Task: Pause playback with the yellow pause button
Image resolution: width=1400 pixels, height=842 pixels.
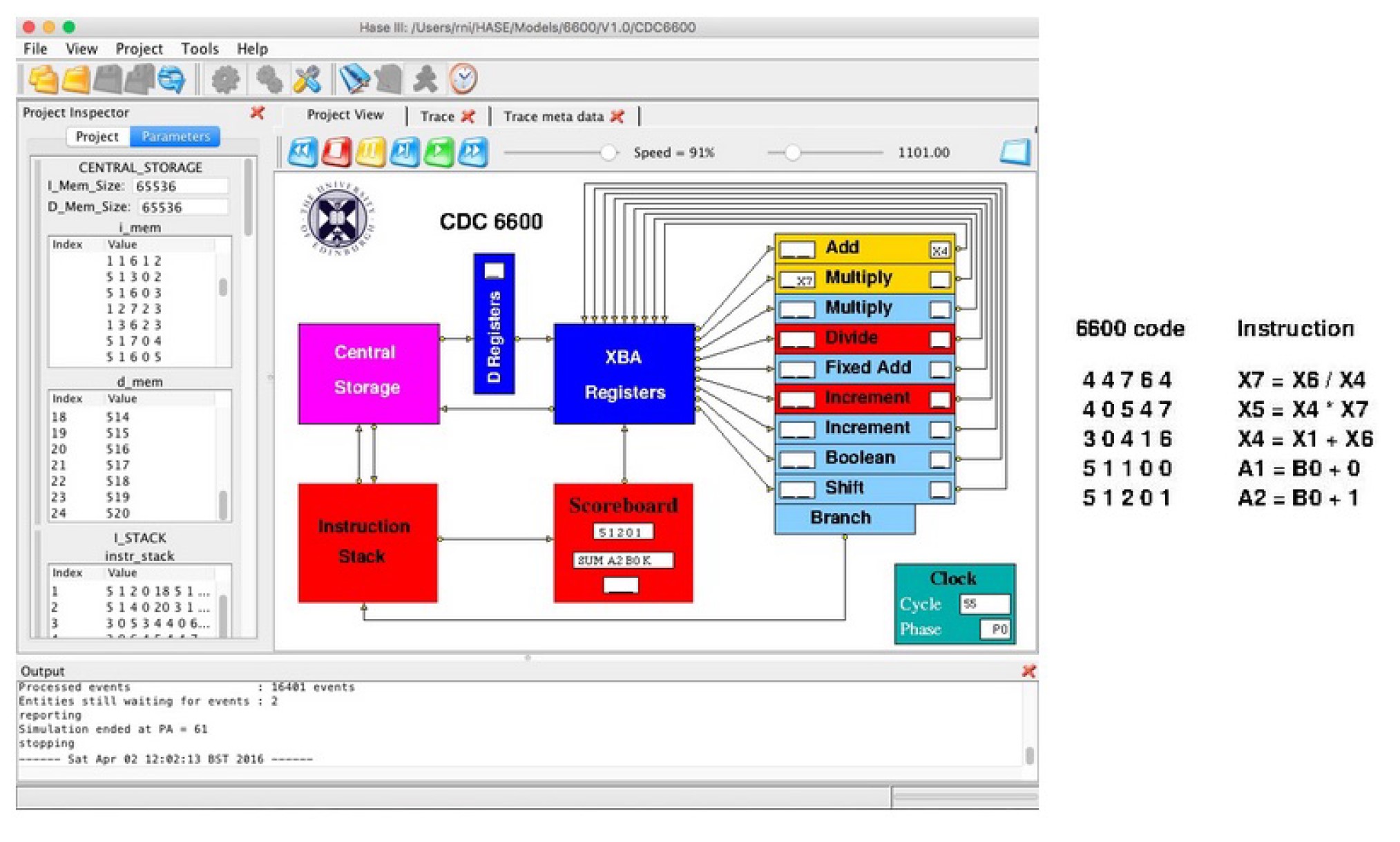Action: coord(370,152)
